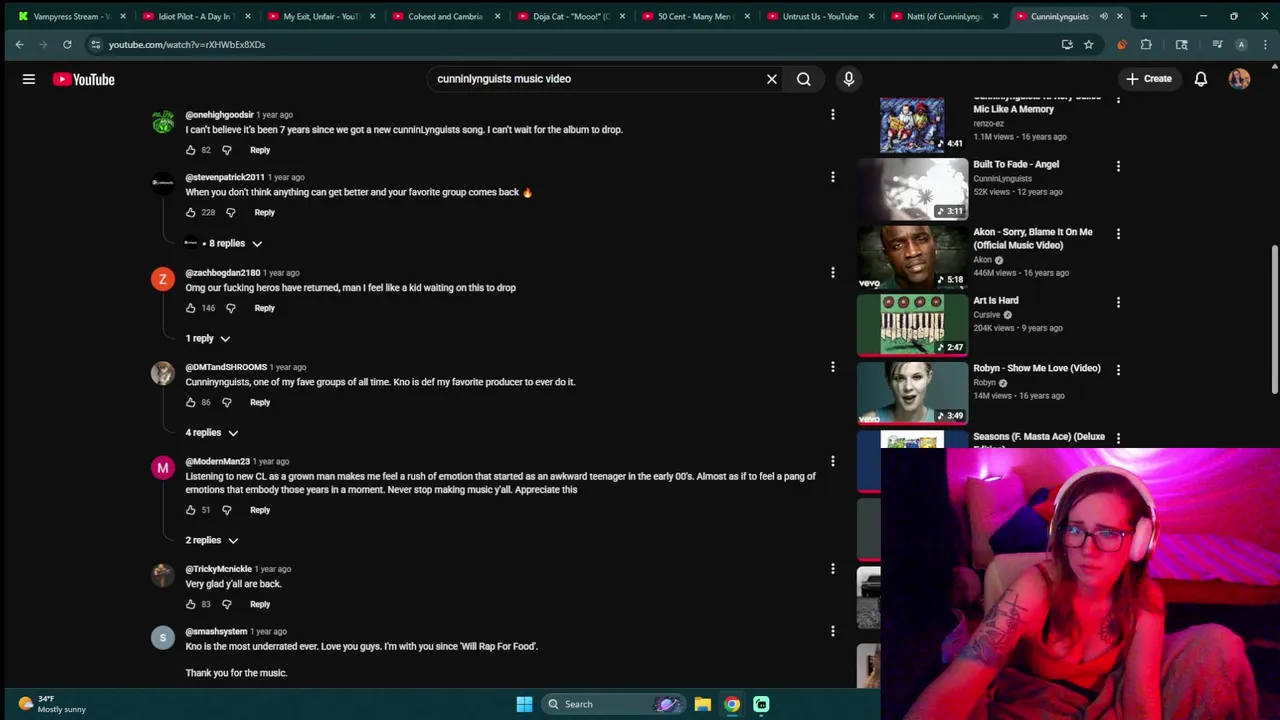This screenshot has width=1280, height=720.
Task: Open YouTube notifications bell
Action: click(1200, 79)
